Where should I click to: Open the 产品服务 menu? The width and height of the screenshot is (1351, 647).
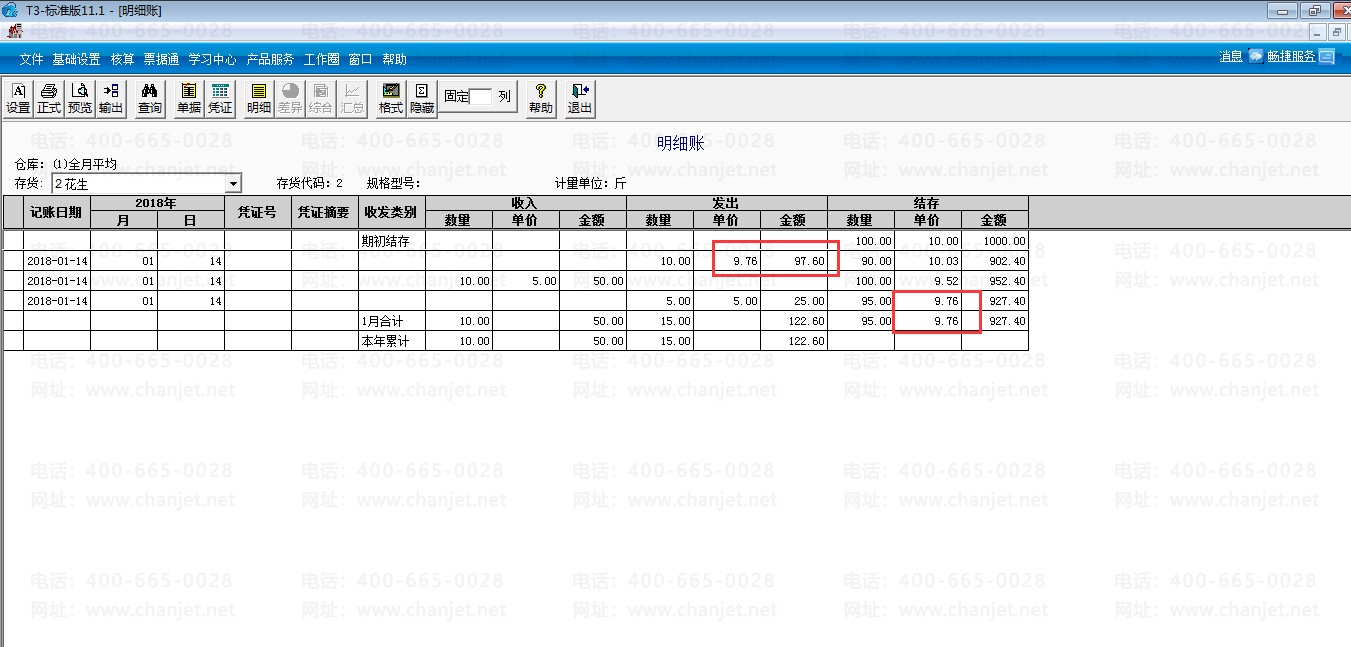tap(270, 60)
